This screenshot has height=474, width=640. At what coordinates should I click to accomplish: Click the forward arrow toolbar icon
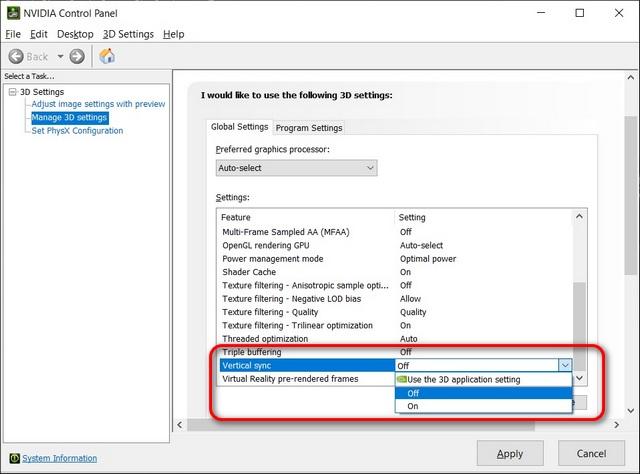tap(77, 56)
